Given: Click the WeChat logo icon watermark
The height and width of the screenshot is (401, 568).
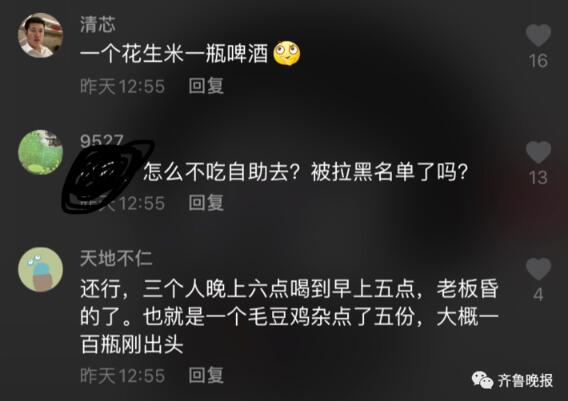Looking at the screenshot, I should (482, 380).
